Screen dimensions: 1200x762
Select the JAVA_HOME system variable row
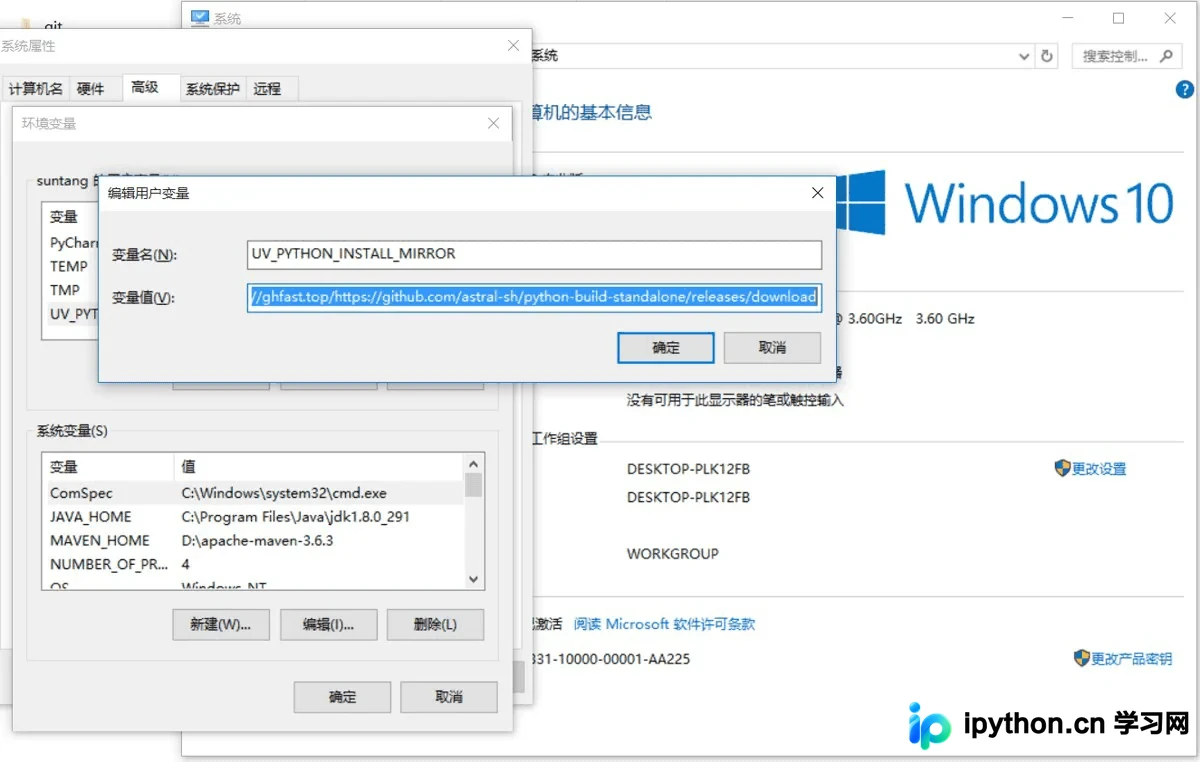coord(254,517)
